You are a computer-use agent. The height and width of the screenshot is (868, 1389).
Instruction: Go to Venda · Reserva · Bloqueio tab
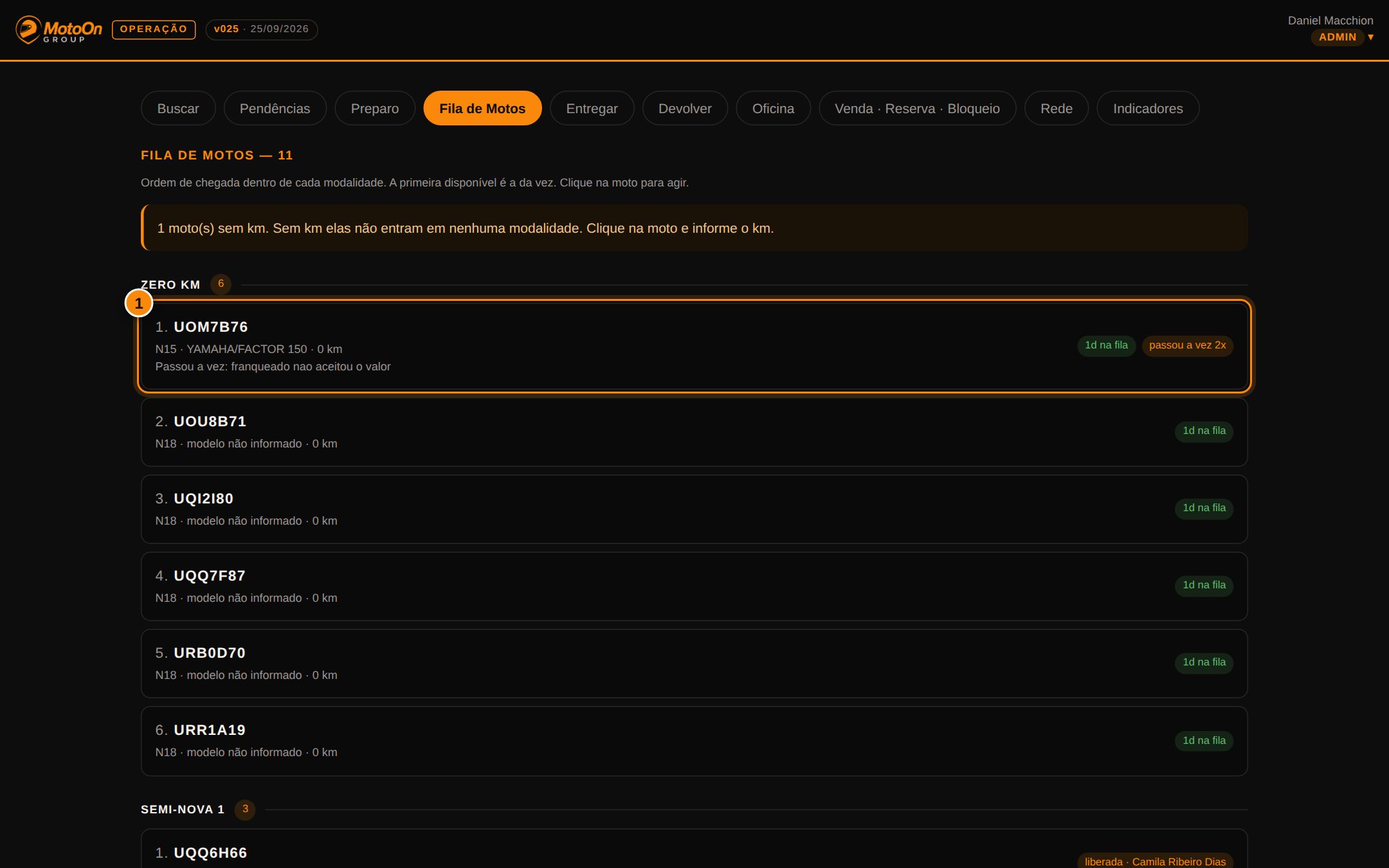tap(917, 108)
